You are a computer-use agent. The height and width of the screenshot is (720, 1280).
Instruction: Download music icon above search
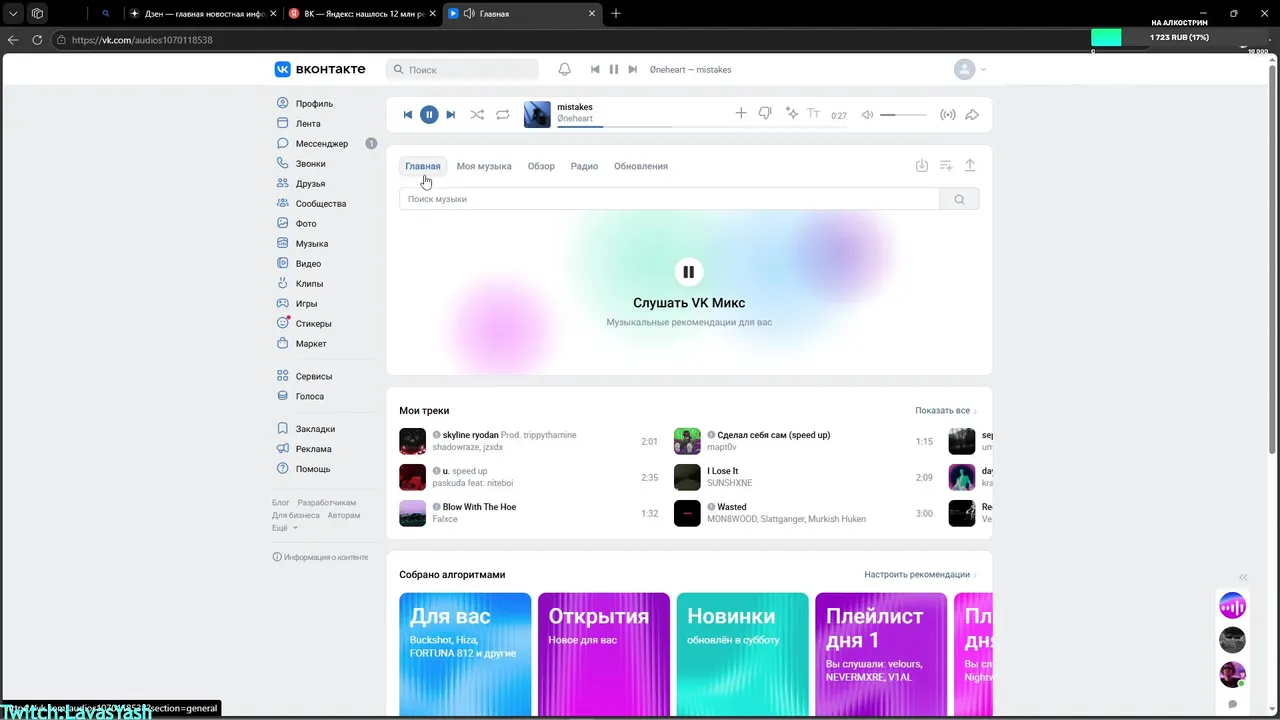922,166
